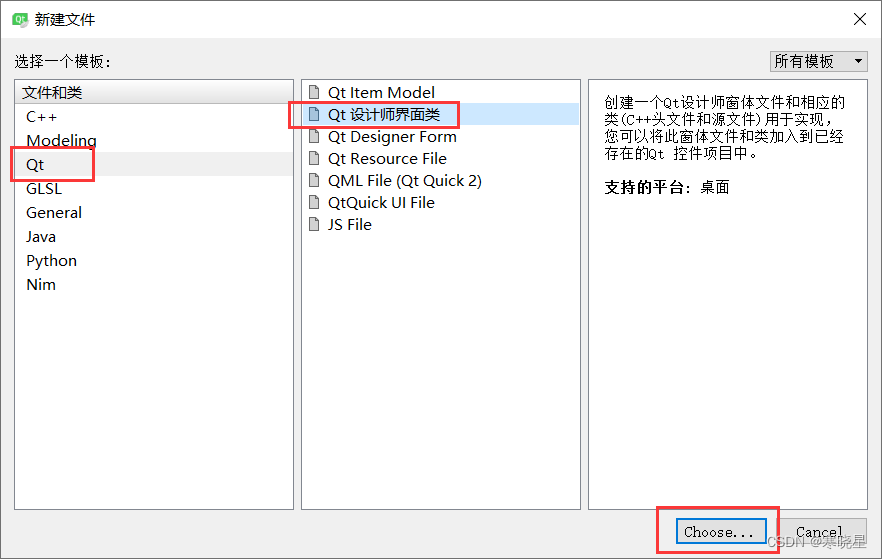Select the Java category
Screen dimensions: 882x559
[154, 236]
